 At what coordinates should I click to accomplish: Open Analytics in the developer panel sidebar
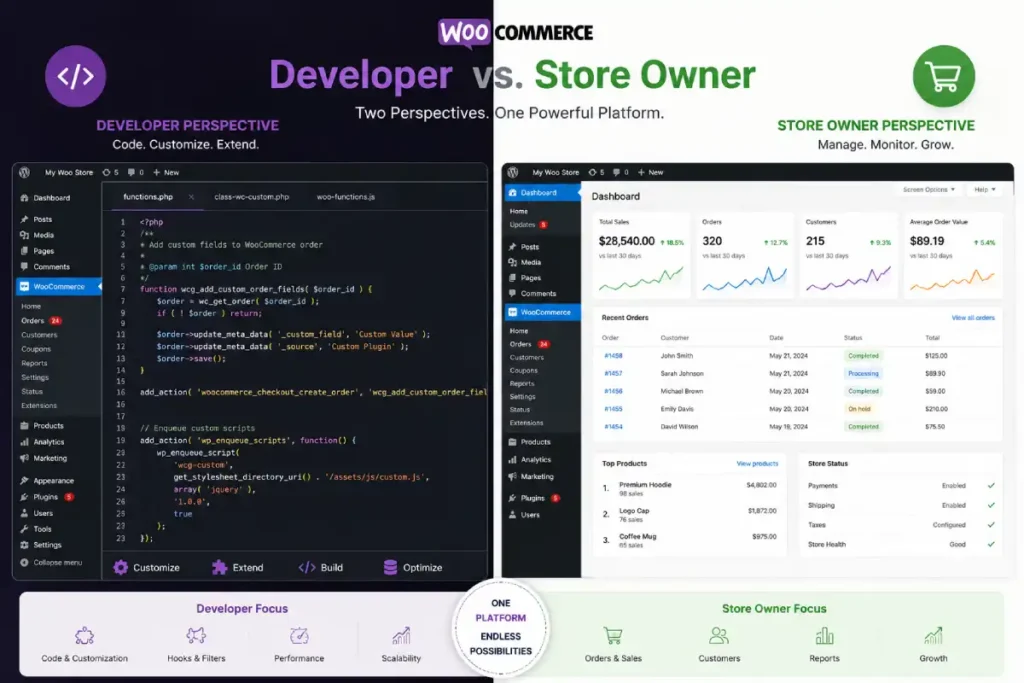pyautogui.click(x=42, y=442)
